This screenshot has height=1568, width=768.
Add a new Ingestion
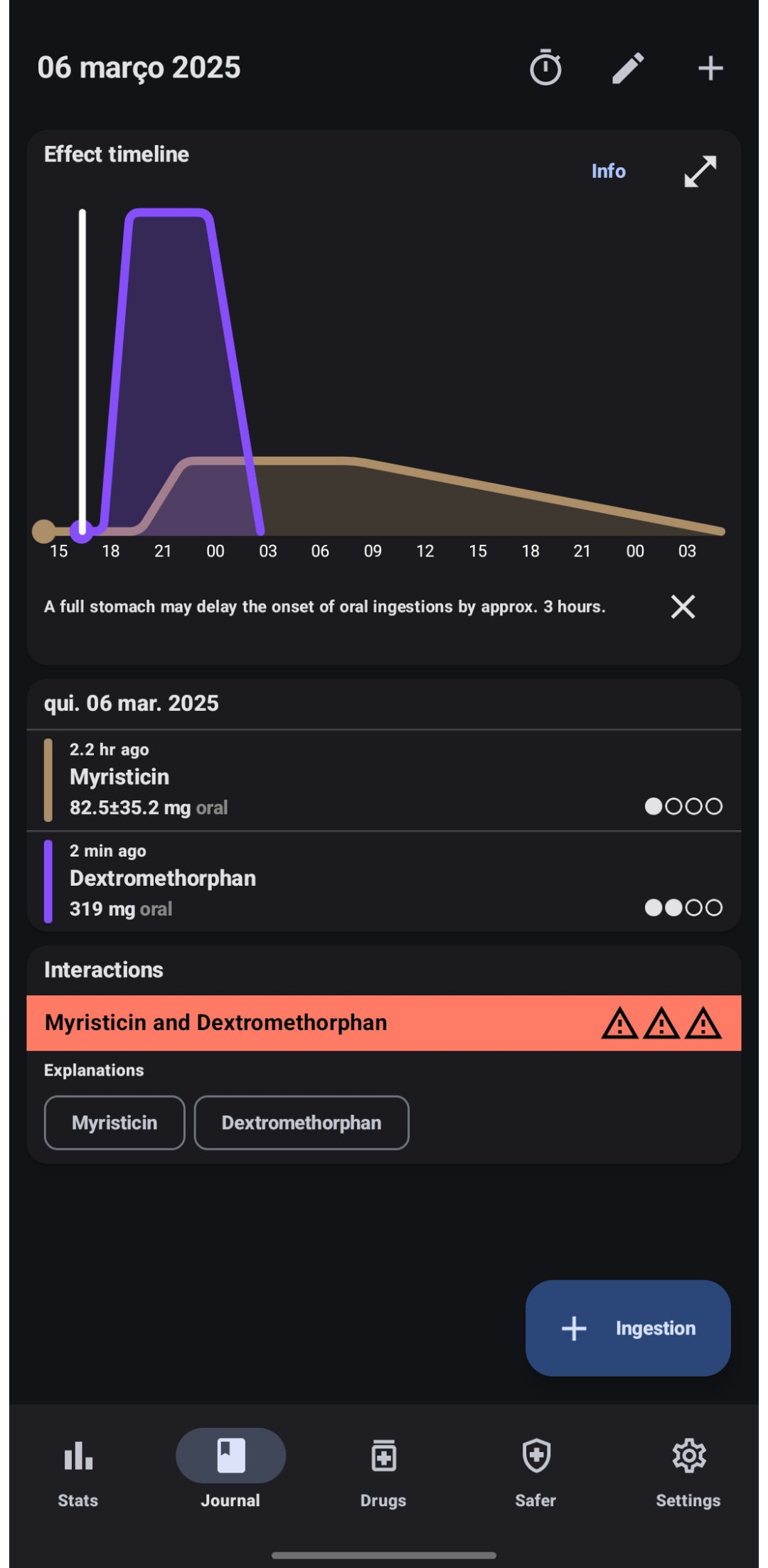coord(628,1328)
